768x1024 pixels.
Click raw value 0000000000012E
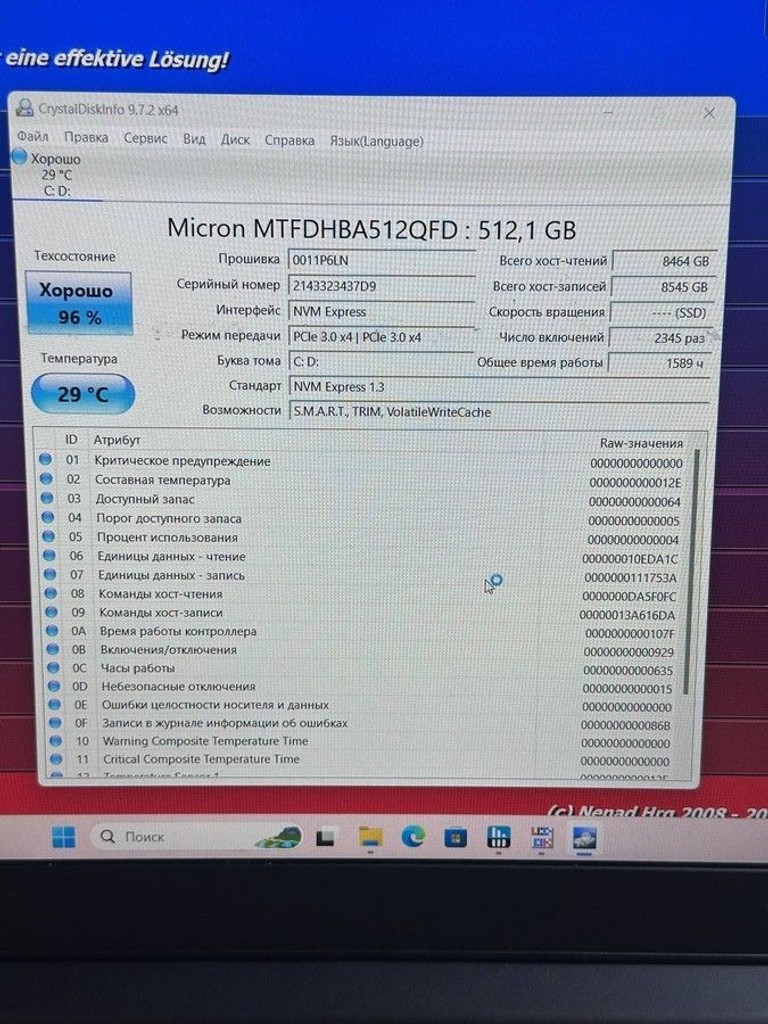(x=635, y=483)
